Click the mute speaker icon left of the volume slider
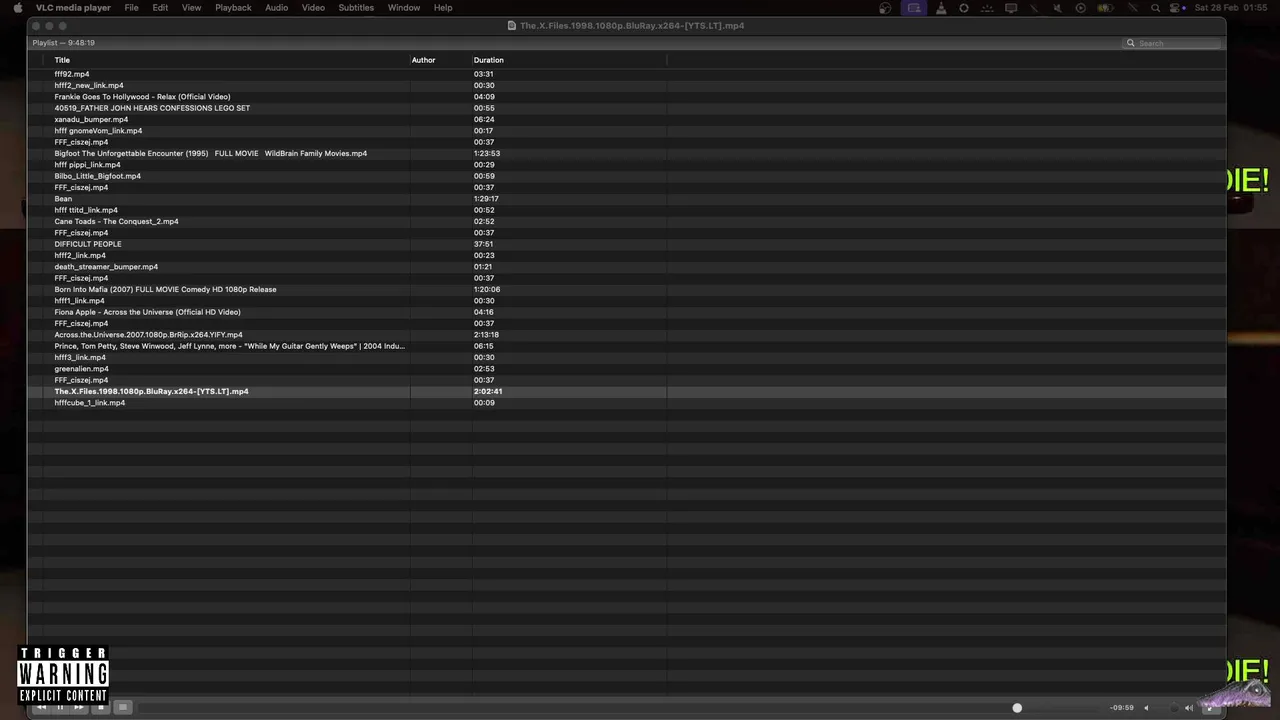This screenshot has height=720, width=1280. click(1146, 707)
